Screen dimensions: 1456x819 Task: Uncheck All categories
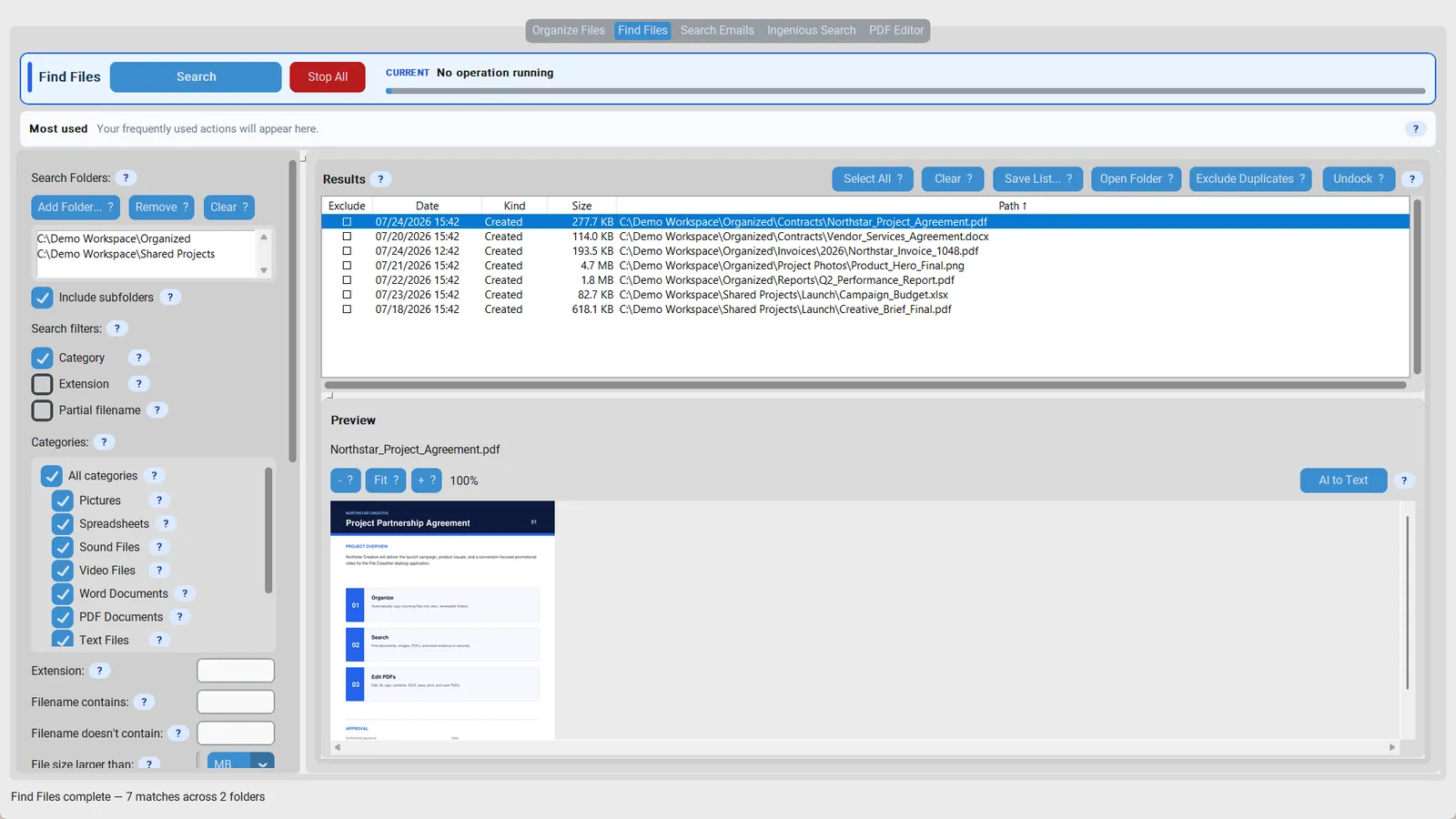[52, 475]
